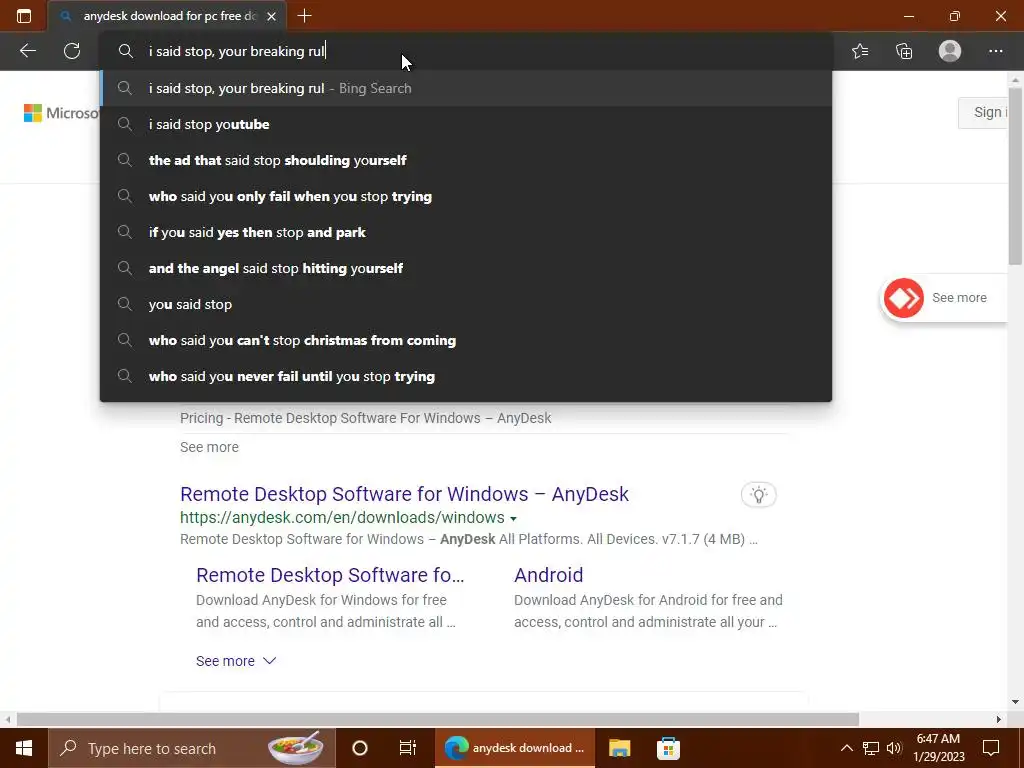Open Settings and more ellipsis menu

995,51
